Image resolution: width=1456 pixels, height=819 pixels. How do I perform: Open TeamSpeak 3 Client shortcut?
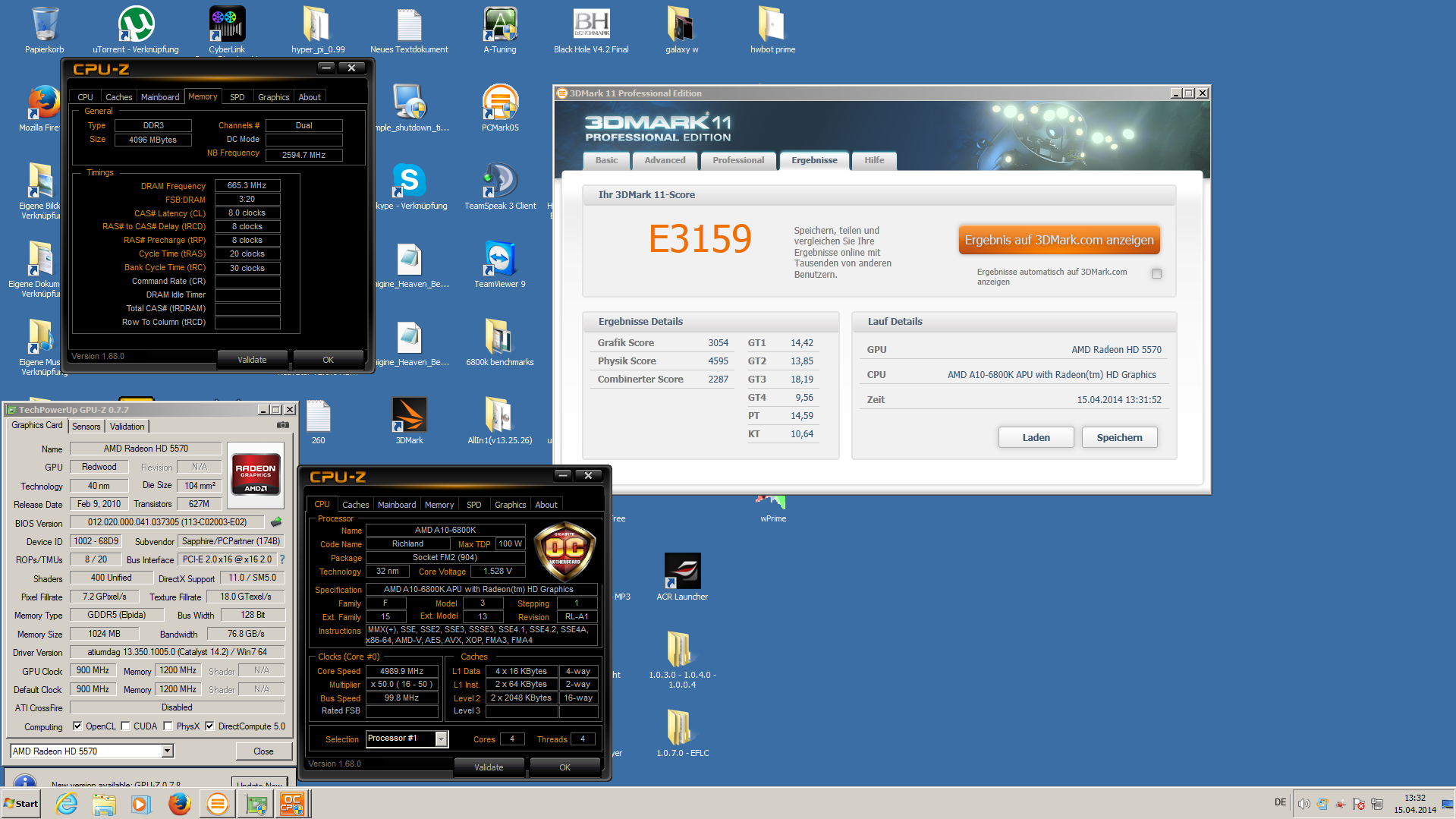pyautogui.click(x=500, y=186)
